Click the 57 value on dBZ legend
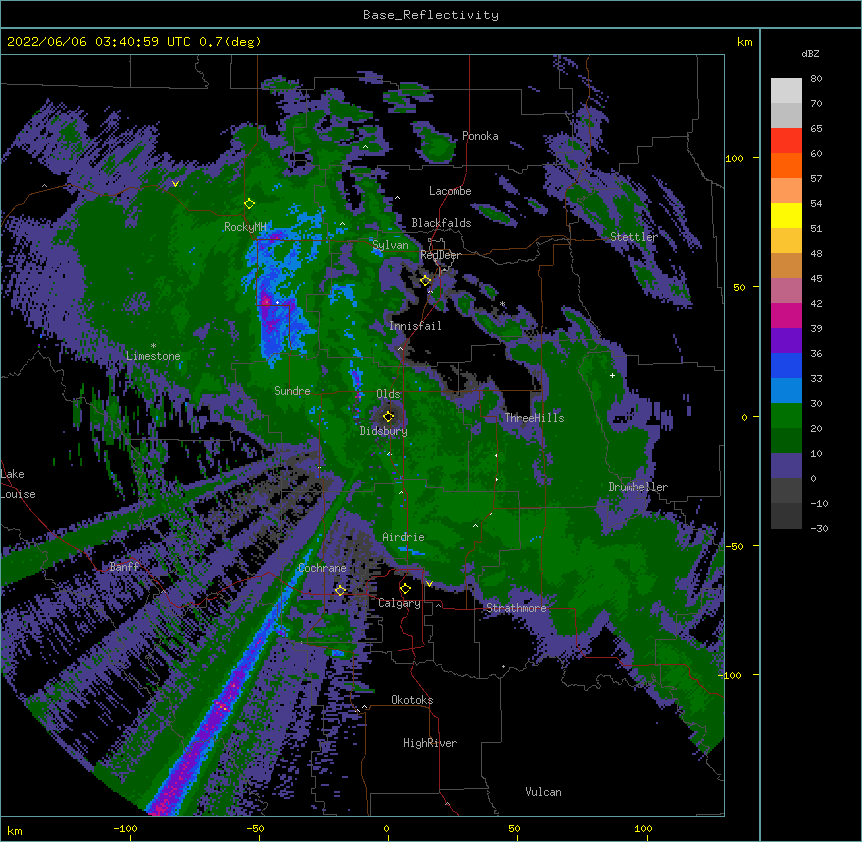Screen dimensions: 862x842 (x=816, y=179)
